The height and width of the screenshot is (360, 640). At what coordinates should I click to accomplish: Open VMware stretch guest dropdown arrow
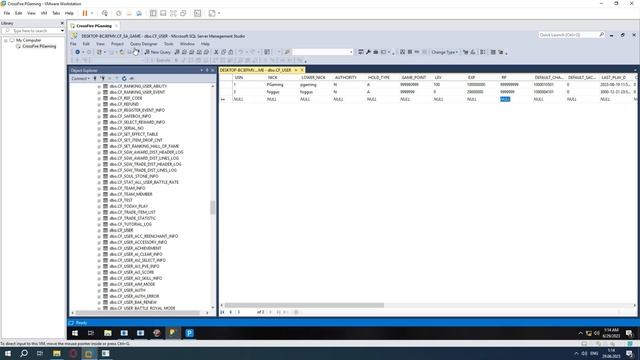pyautogui.click(x=219, y=13)
